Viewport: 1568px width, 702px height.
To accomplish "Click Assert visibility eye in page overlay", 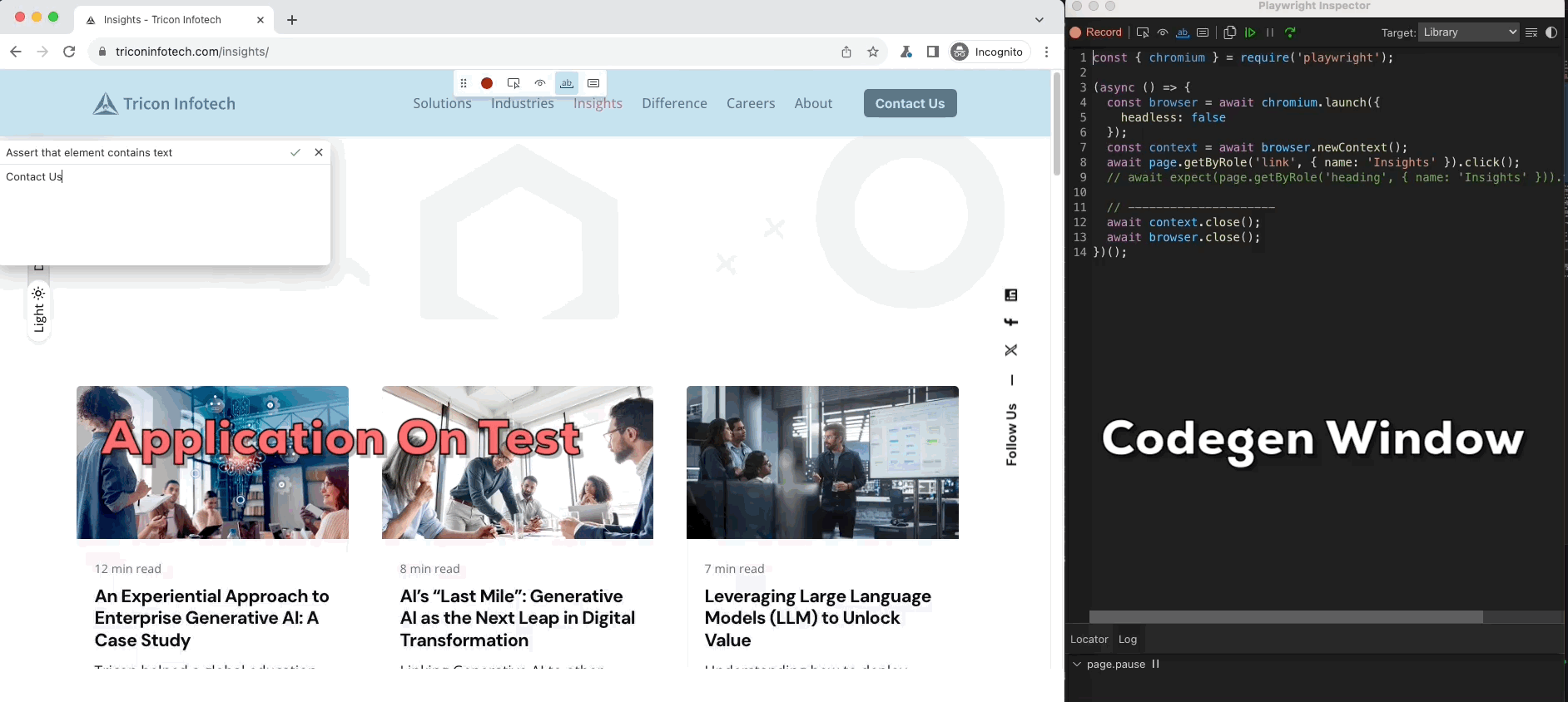I will tap(540, 83).
